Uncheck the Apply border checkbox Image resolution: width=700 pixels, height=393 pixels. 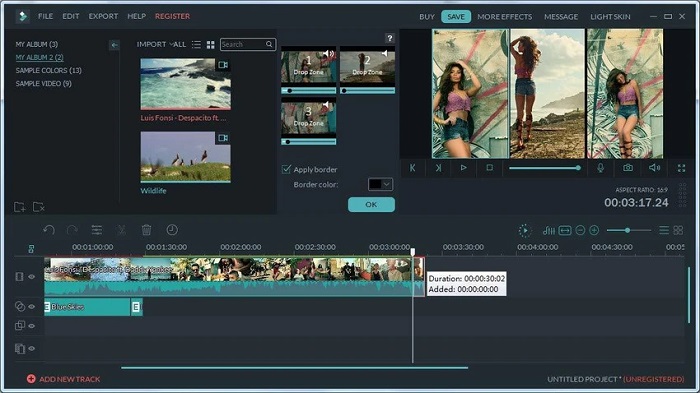point(286,169)
